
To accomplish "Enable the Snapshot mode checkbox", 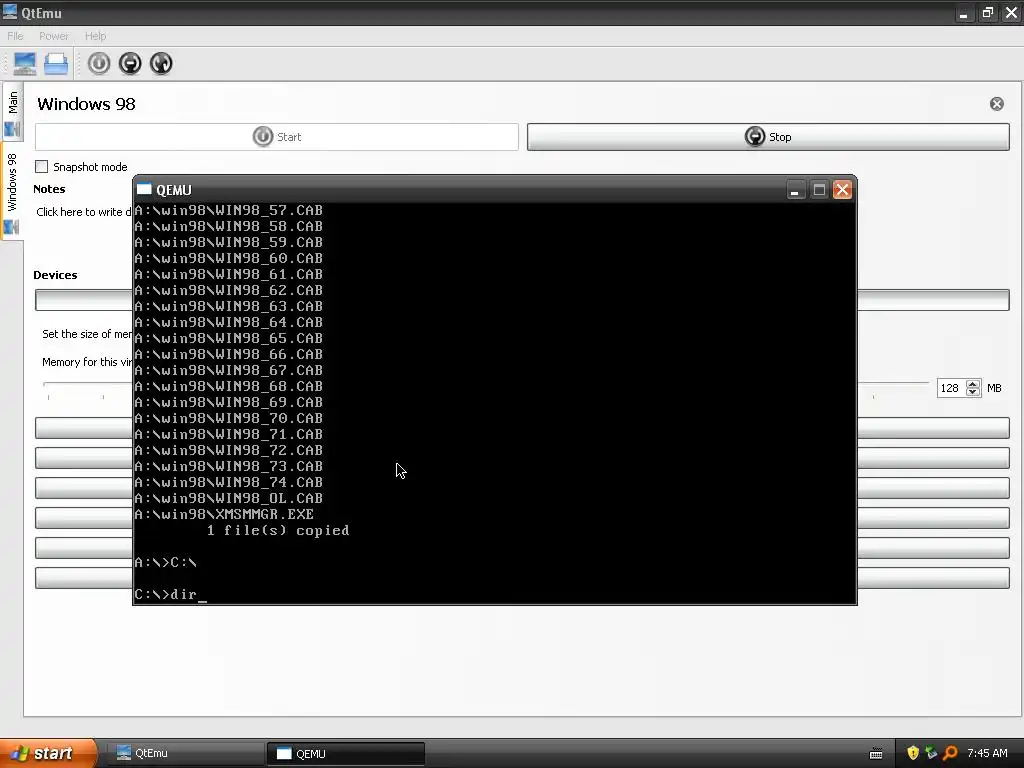I will (42, 167).
